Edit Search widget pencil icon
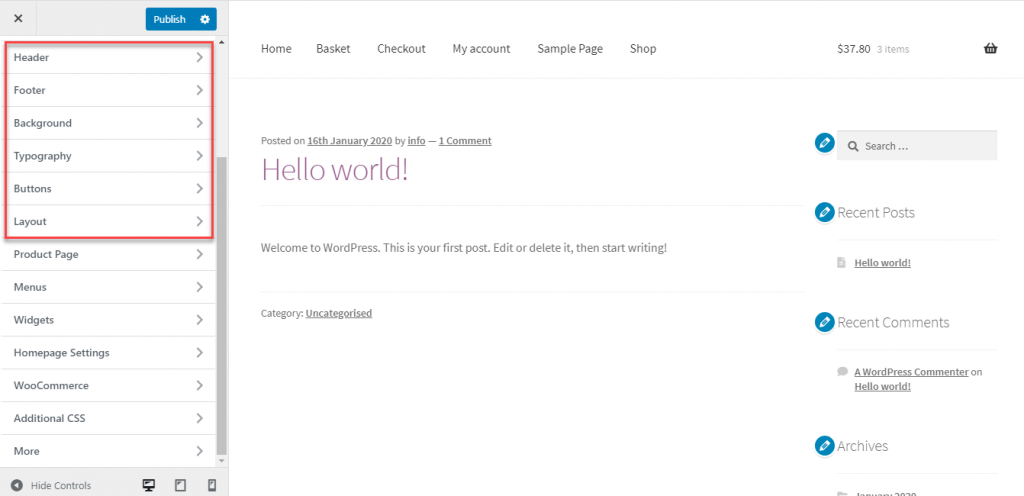 [x=825, y=143]
